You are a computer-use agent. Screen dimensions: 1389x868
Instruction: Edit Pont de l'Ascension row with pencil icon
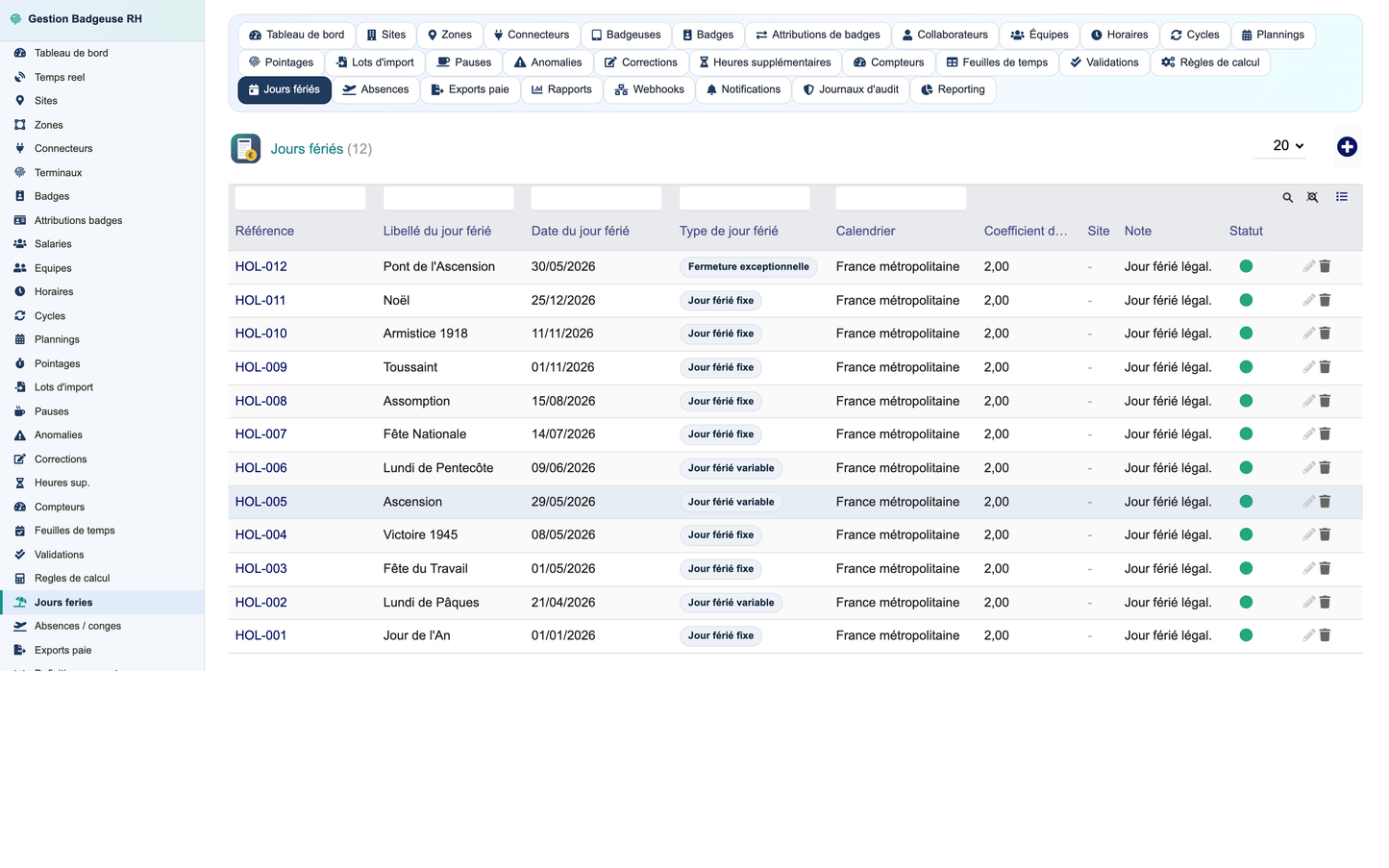1308,266
